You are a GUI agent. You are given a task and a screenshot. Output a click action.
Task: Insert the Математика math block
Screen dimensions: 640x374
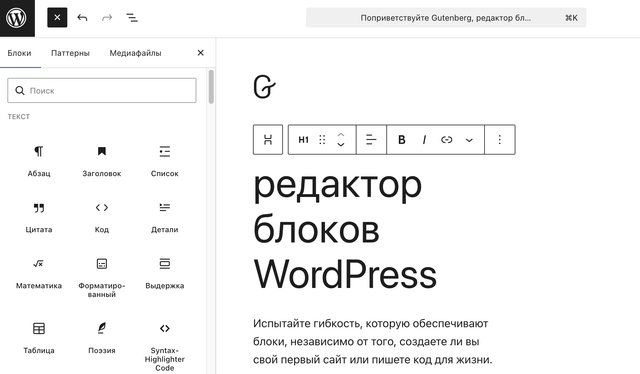pyautogui.click(x=39, y=274)
